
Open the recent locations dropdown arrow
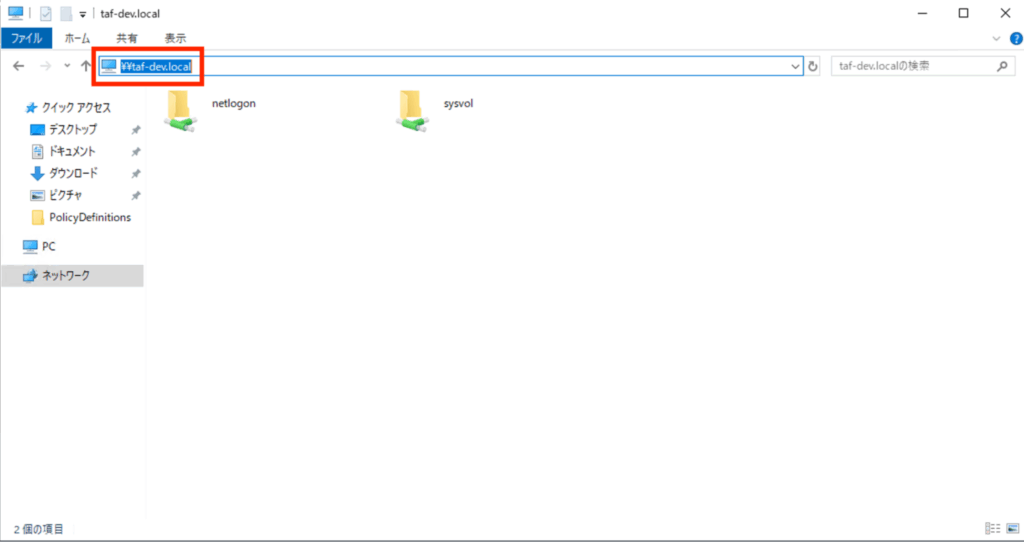67,66
